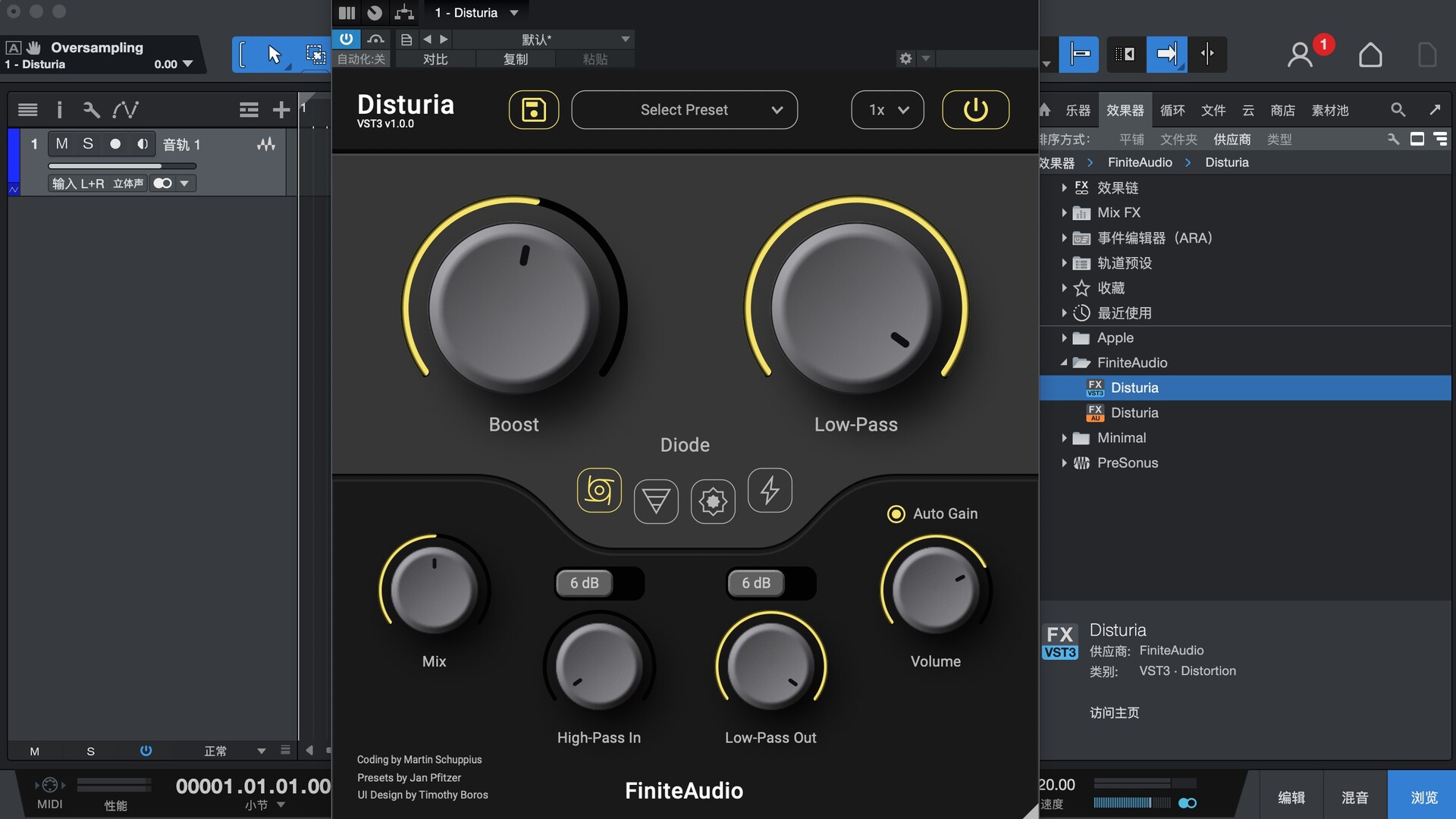Select the lightning bolt distortion mode icon

770,490
